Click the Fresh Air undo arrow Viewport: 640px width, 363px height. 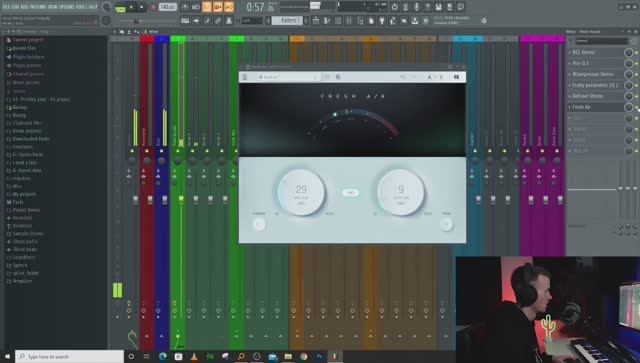403,77
